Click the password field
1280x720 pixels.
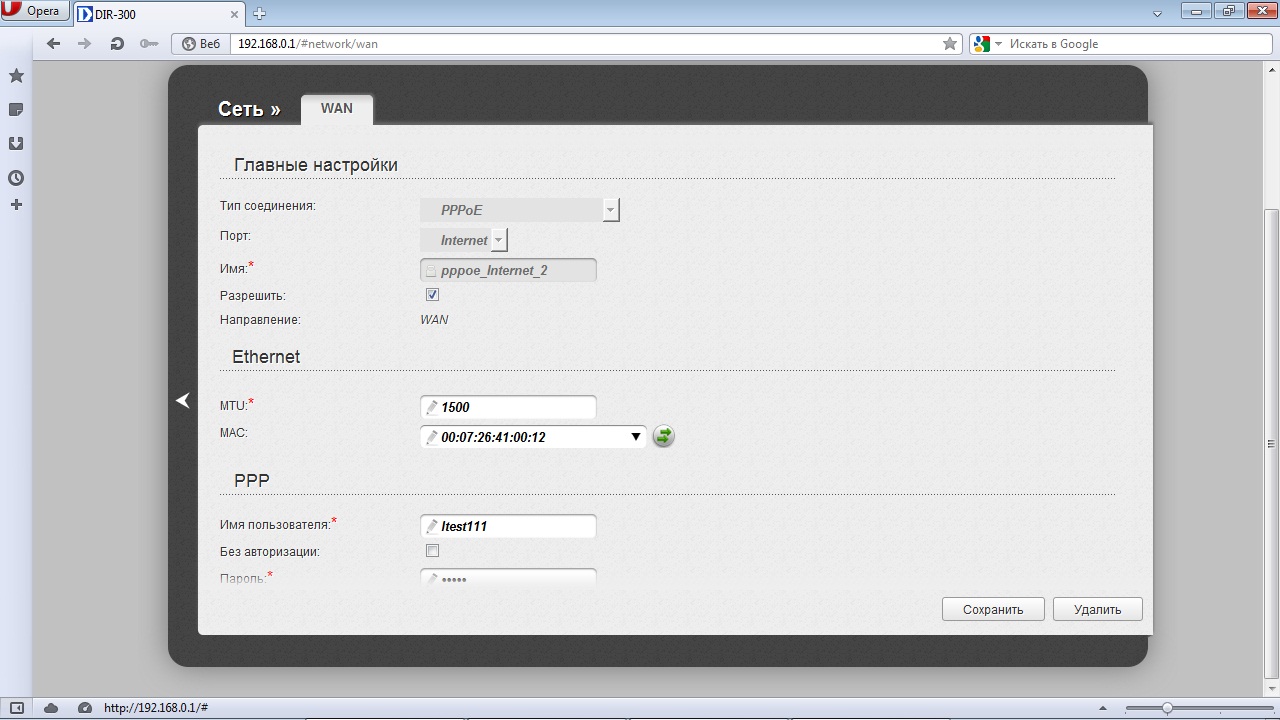click(x=509, y=577)
